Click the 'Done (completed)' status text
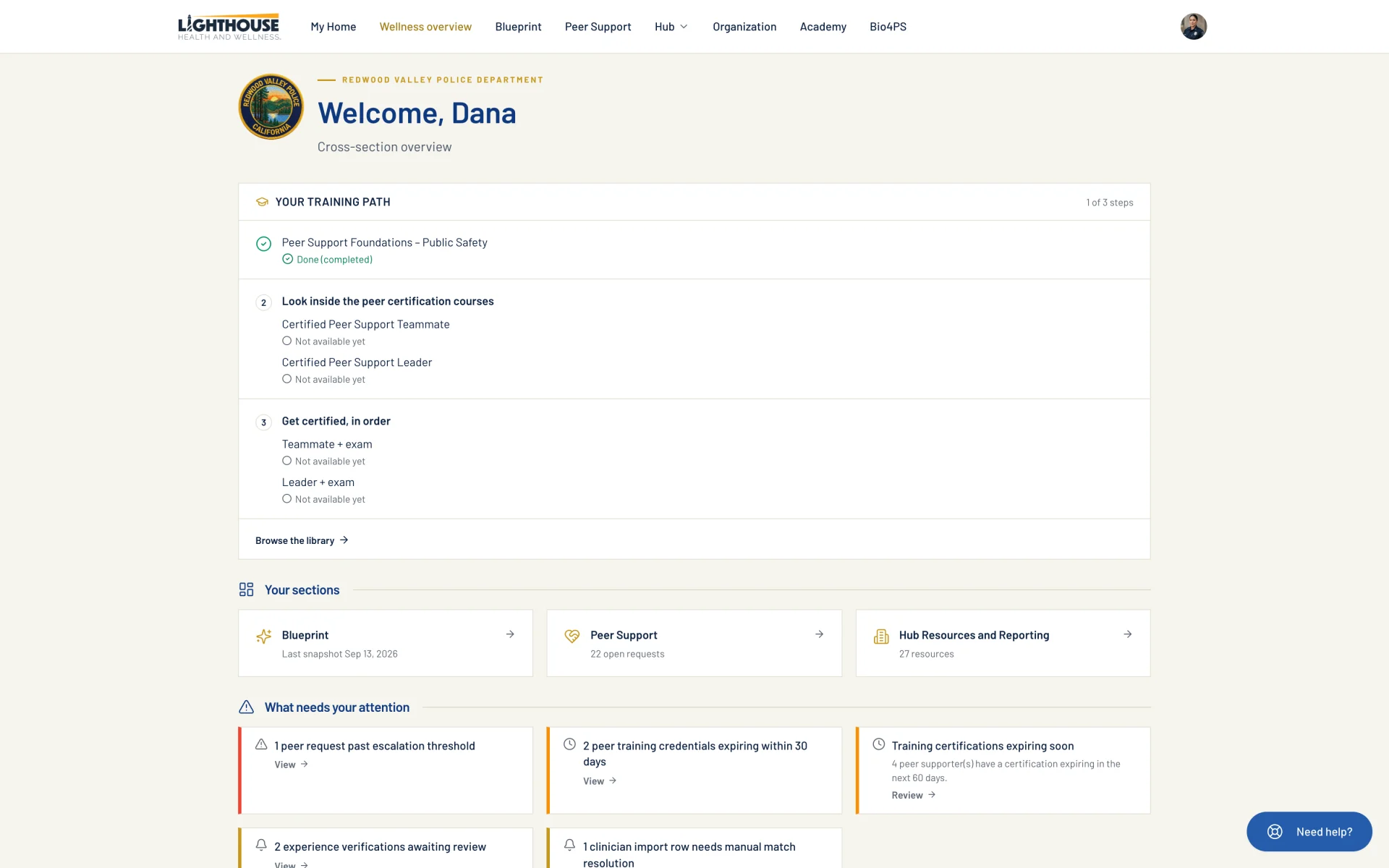Image resolution: width=1389 pixels, height=868 pixels. pyautogui.click(x=334, y=260)
